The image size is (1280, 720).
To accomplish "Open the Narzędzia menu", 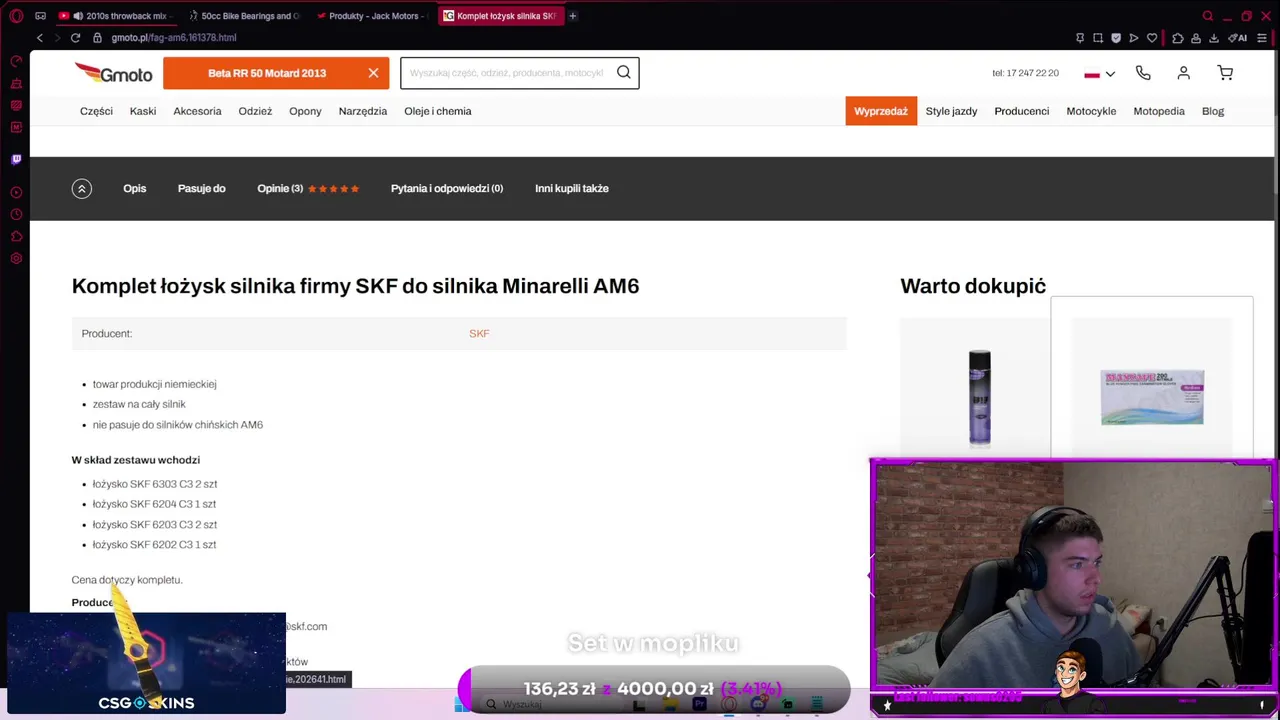I will point(363,111).
